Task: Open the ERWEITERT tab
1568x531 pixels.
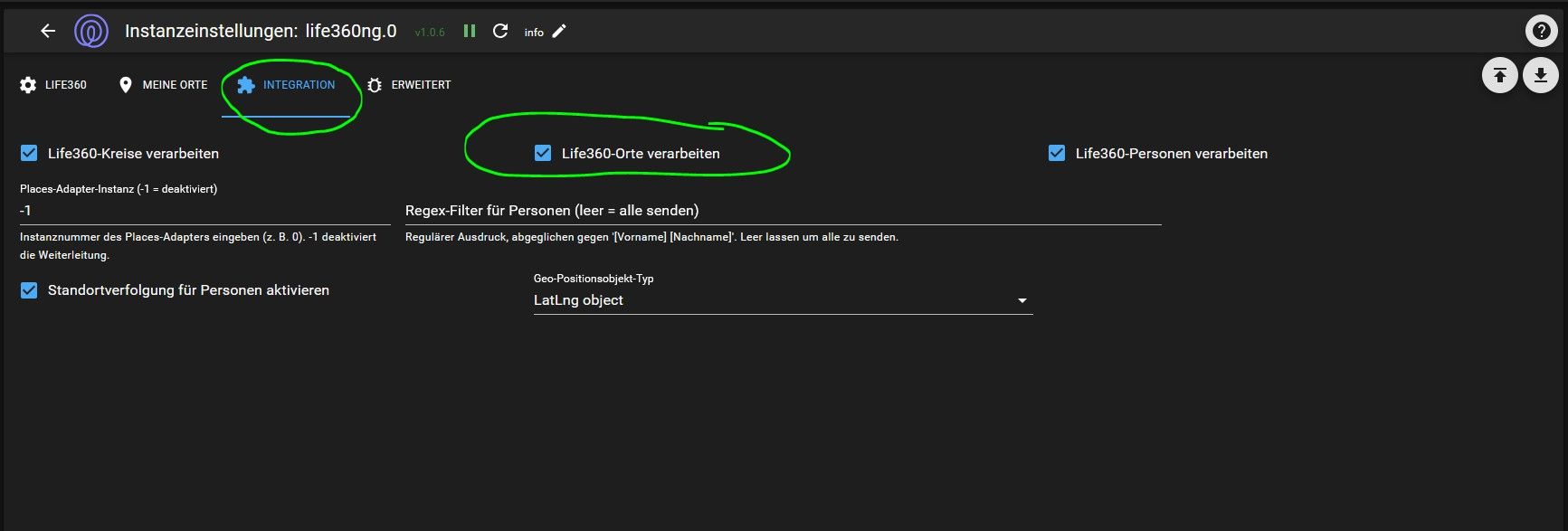Action: point(409,85)
